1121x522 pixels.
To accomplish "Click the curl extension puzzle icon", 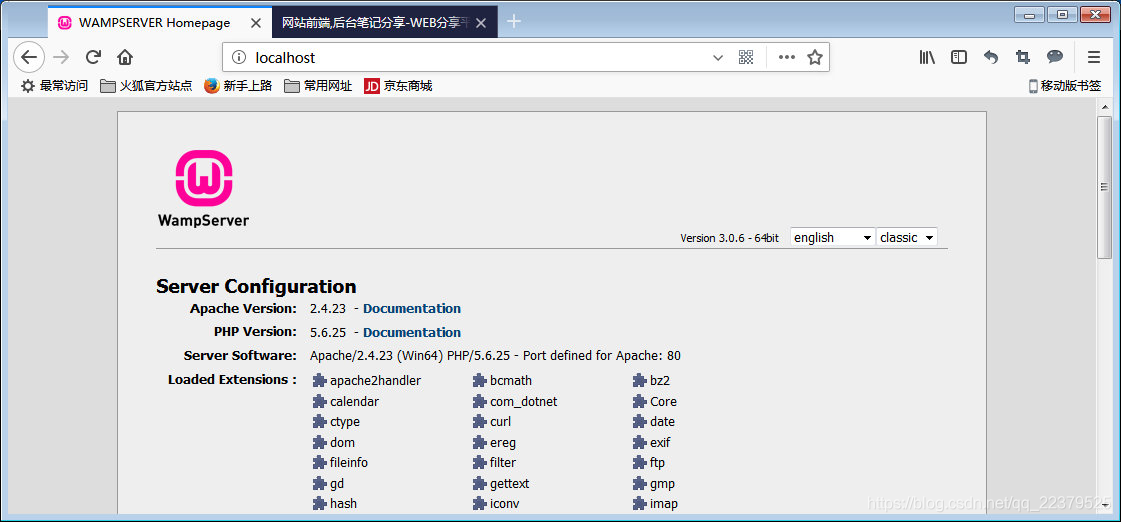I will (x=479, y=422).
